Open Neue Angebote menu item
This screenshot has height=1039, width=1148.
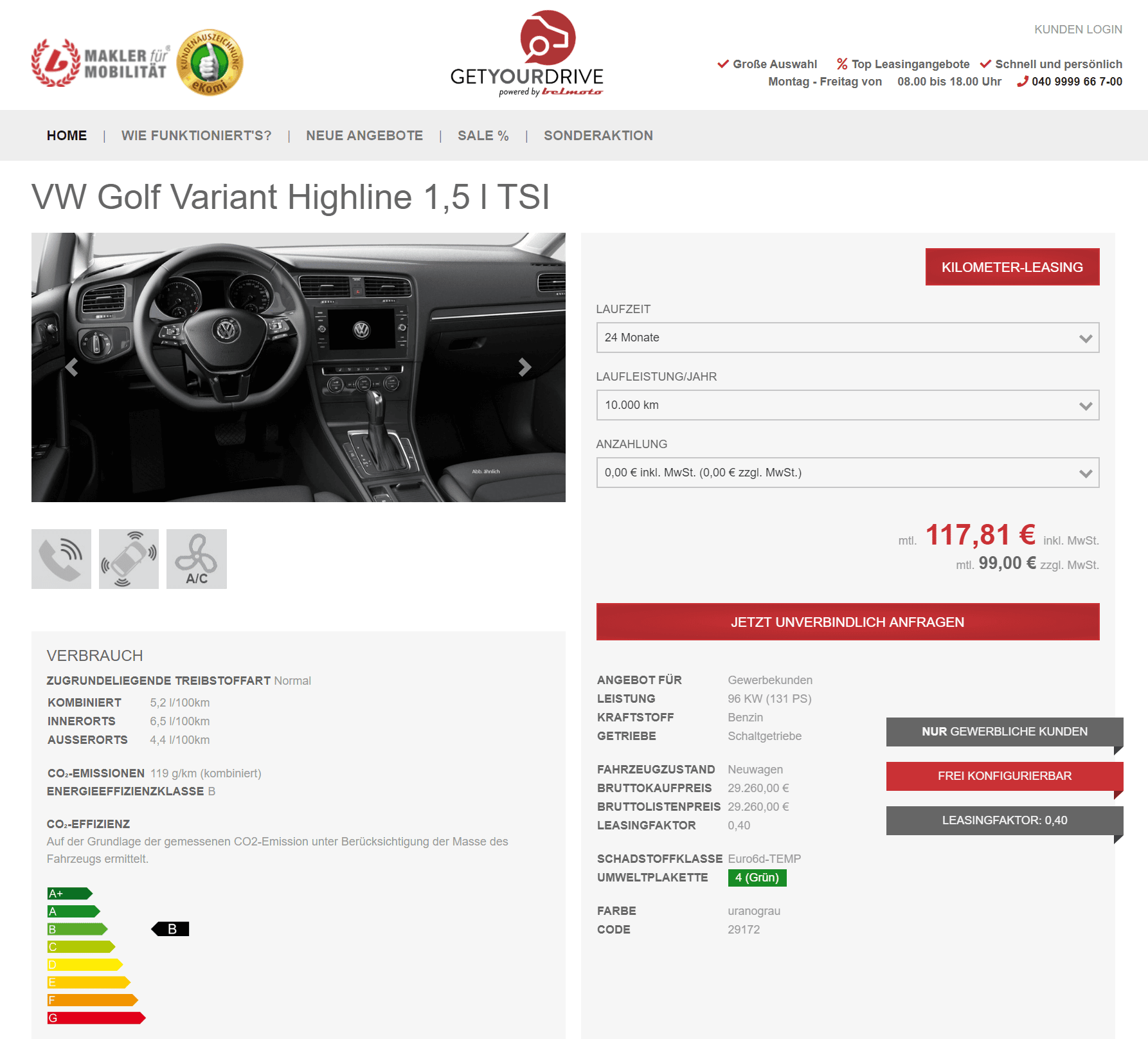click(364, 136)
